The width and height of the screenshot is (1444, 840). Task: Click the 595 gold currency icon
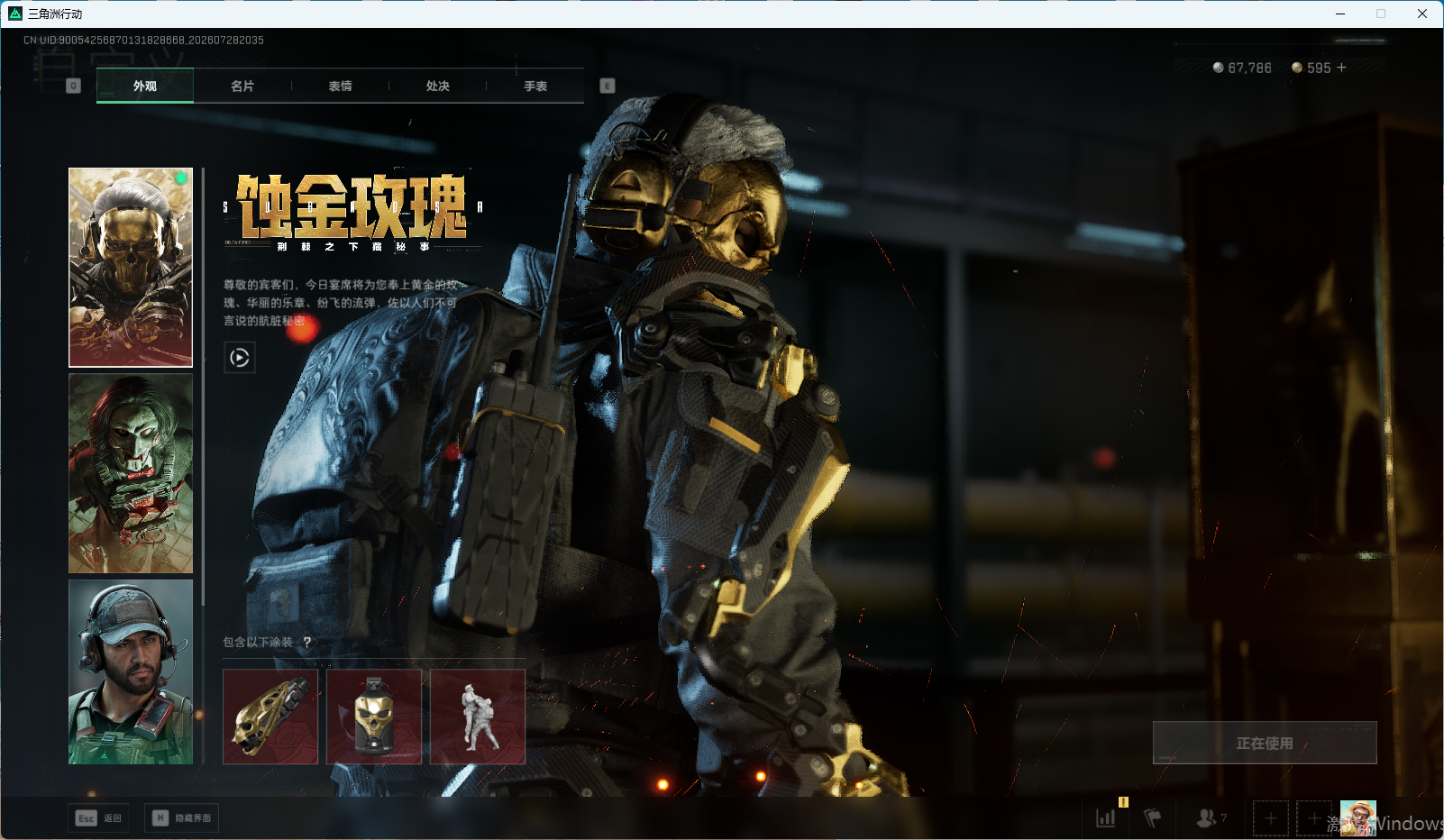tap(1297, 68)
